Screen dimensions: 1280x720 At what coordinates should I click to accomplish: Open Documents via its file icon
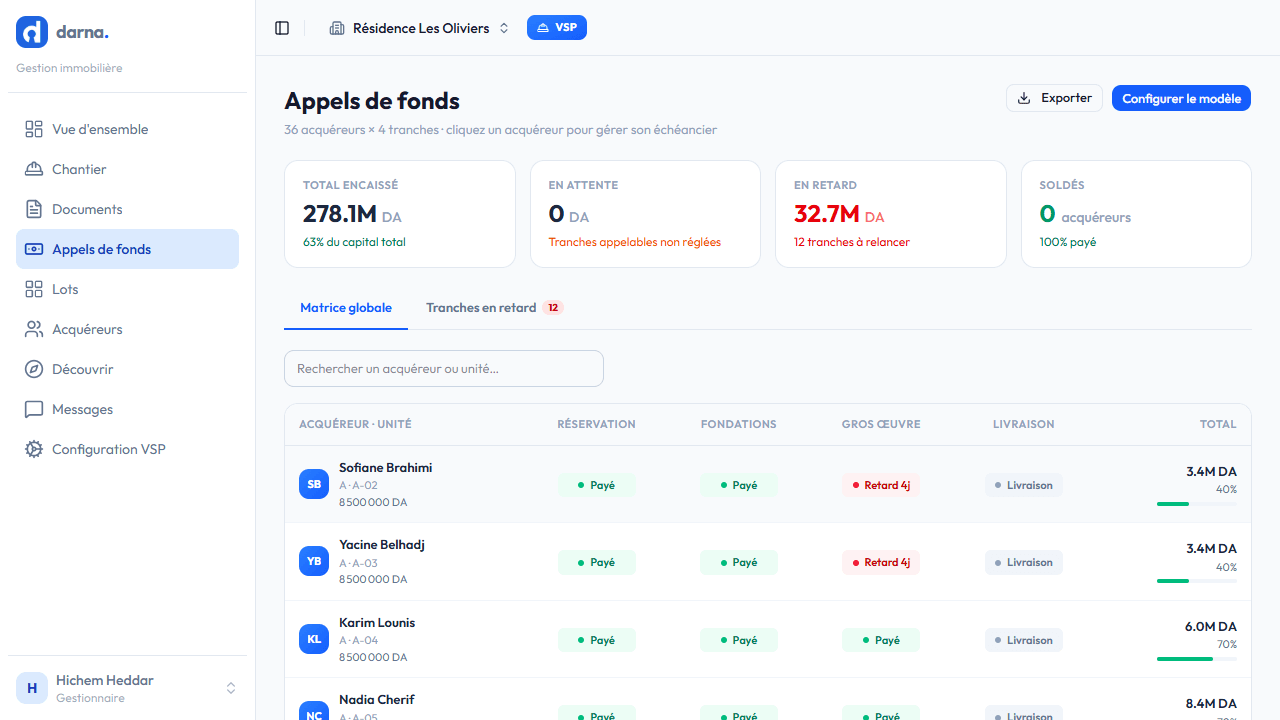34,209
